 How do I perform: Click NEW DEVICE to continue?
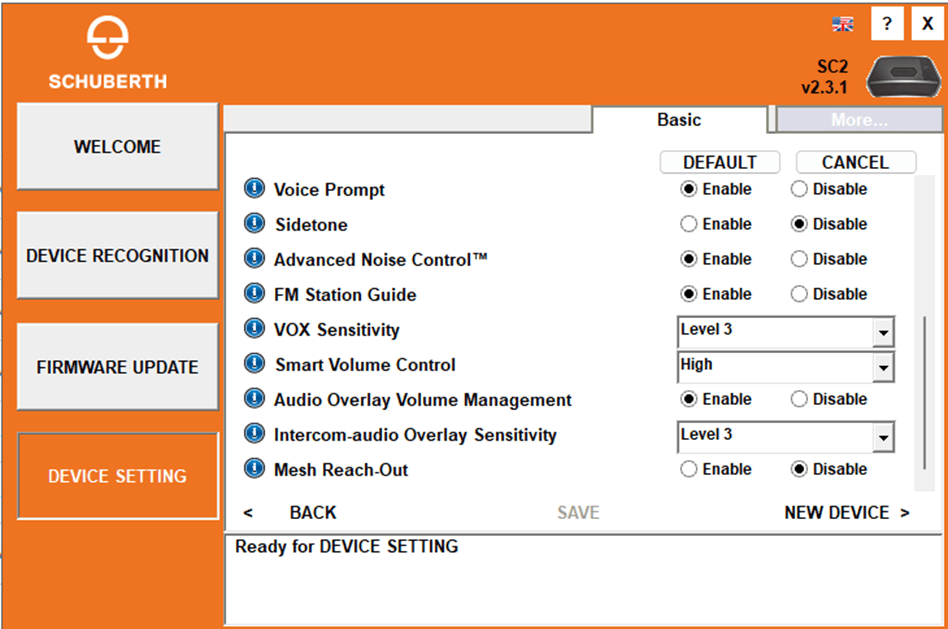[846, 512]
